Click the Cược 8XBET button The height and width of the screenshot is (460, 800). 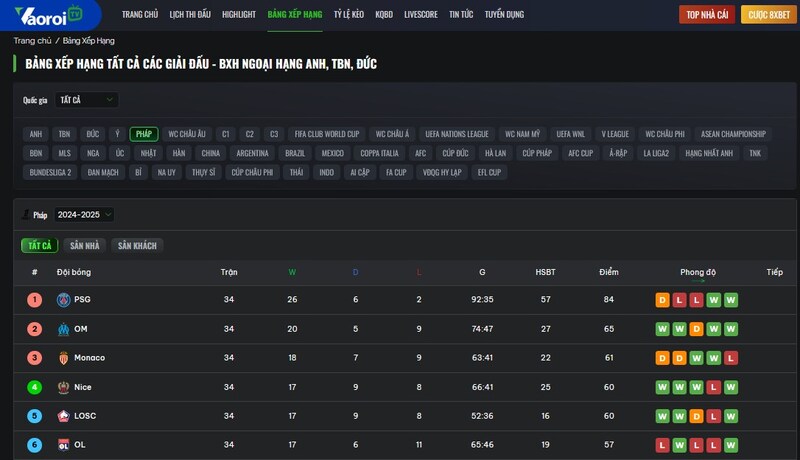click(769, 15)
